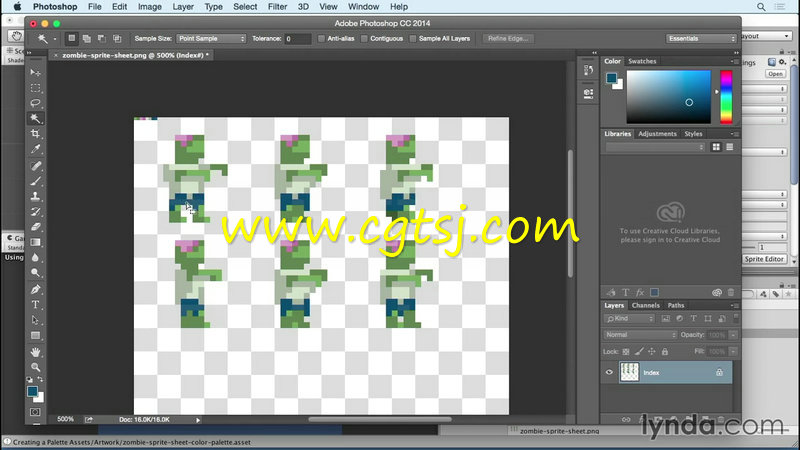The height and width of the screenshot is (450, 800).
Task: Switch to the Adjustments tab
Action: [657, 134]
